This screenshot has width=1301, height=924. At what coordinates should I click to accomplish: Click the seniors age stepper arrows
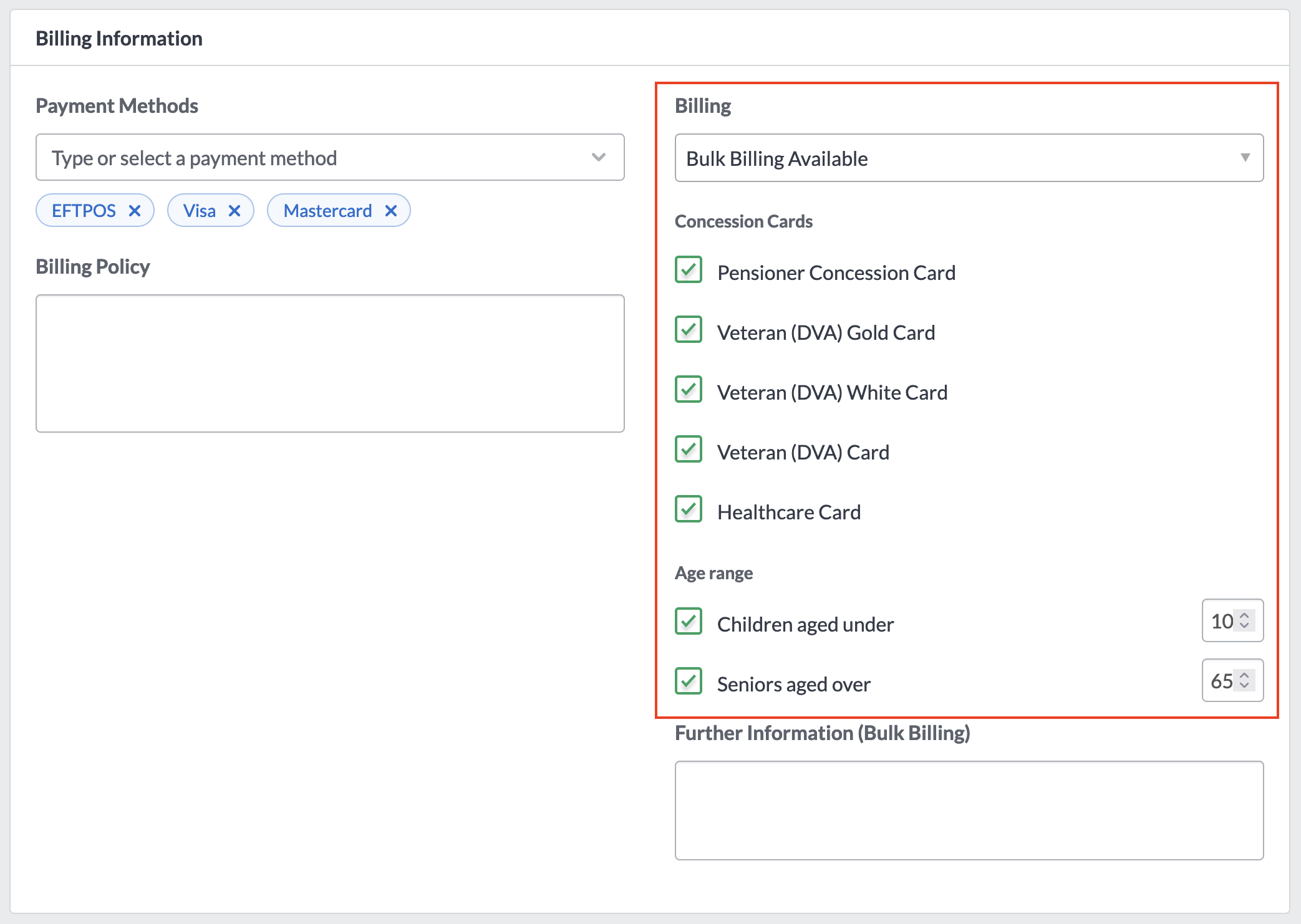click(1244, 680)
